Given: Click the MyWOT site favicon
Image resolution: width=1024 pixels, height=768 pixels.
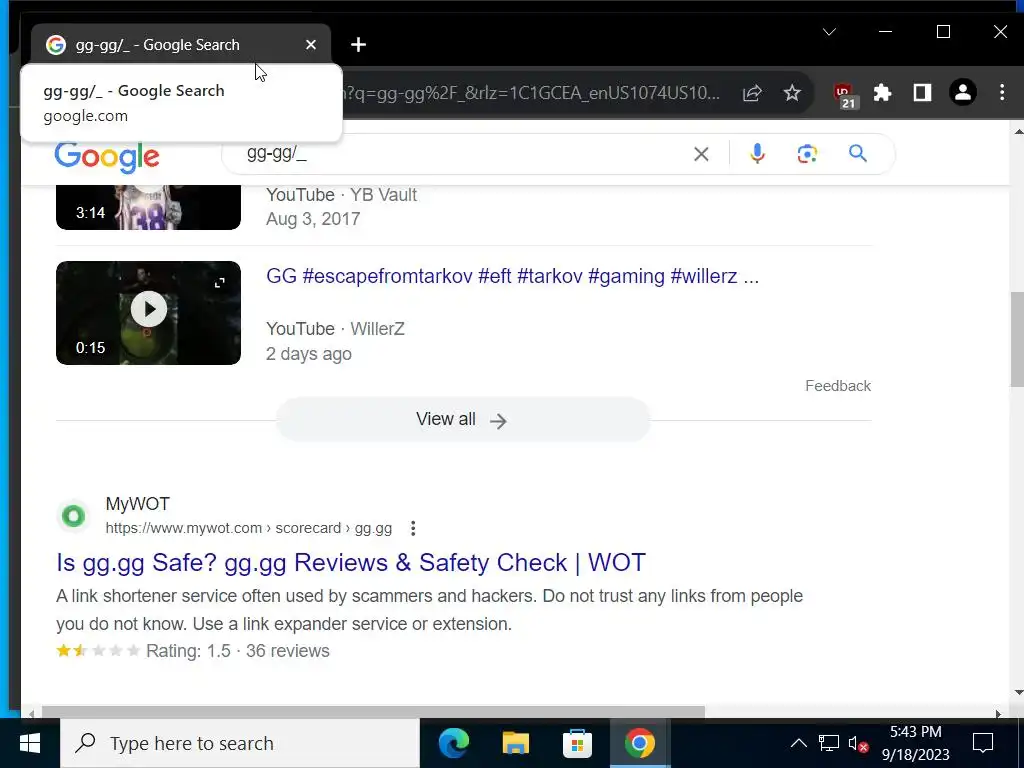Looking at the screenshot, I should (x=74, y=517).
